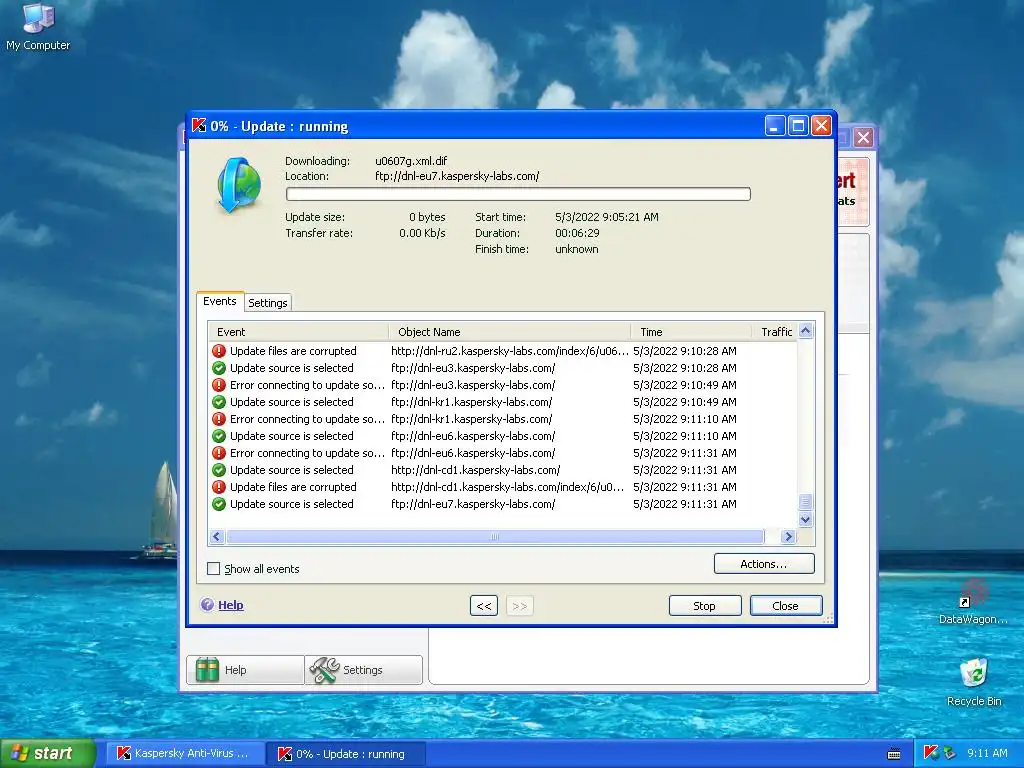Viewport: 1024px width, 768px height.
Task: Switch to the Settings tab
Action: pyautogui.click(x=268, y=303)
